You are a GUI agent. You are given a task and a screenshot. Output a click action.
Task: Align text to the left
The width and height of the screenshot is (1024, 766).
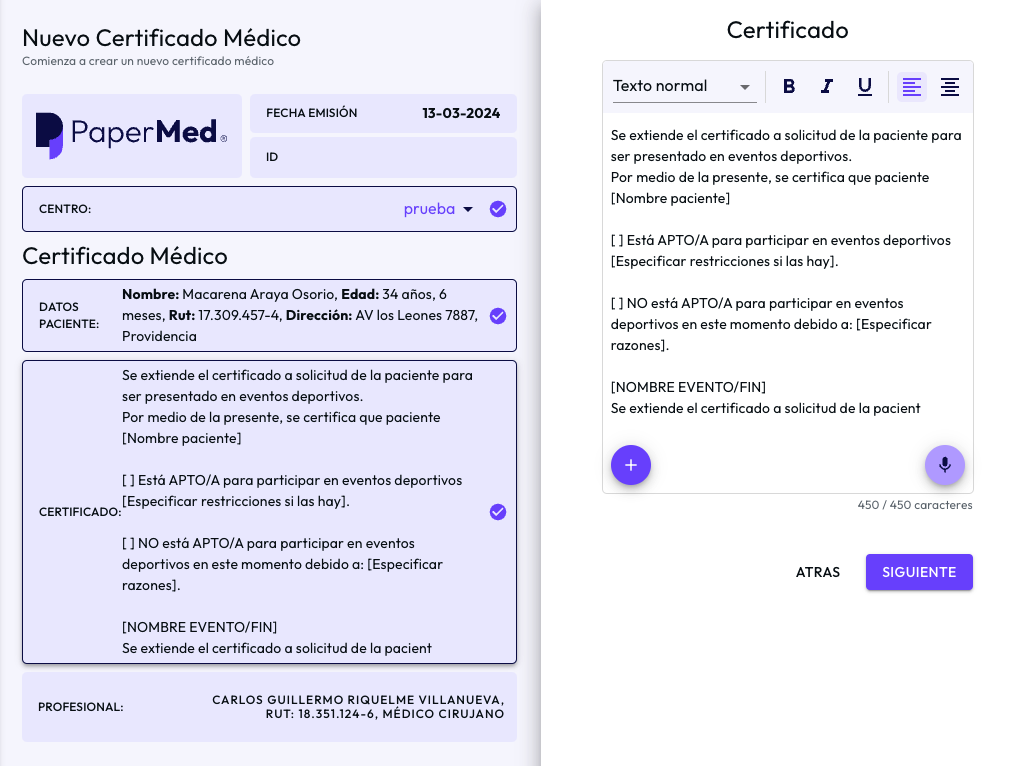pos(912,86)
